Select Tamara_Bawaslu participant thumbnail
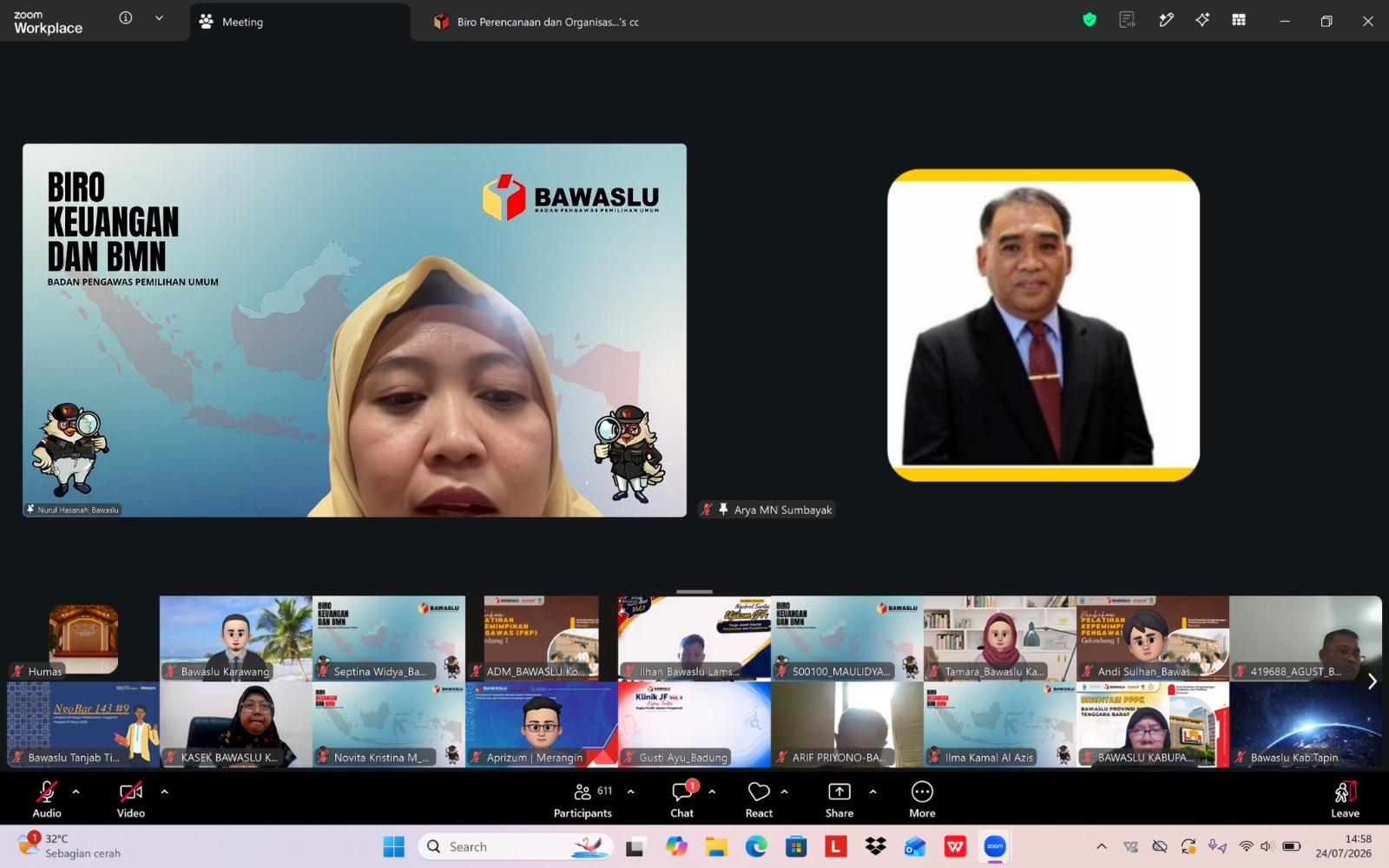 click(x=1000, y=639)
